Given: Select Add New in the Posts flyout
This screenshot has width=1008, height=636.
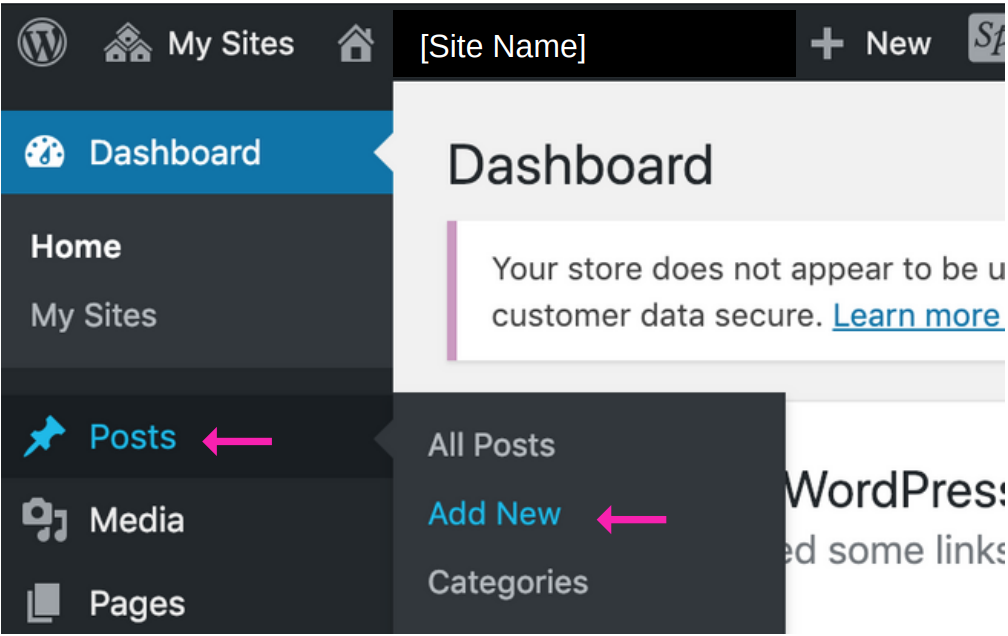Looking at the screenshot, I should (x=495, y=514).
